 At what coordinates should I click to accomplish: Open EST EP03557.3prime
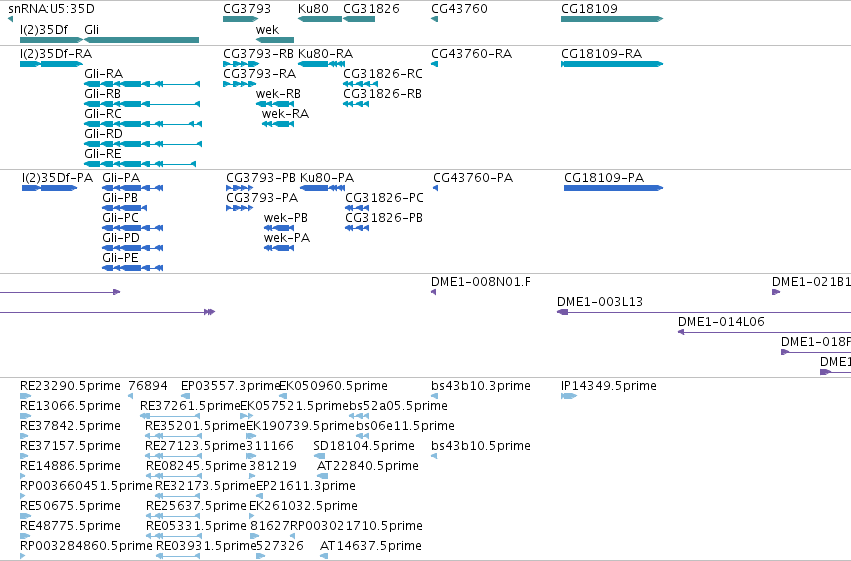click(x=185, y=396)
